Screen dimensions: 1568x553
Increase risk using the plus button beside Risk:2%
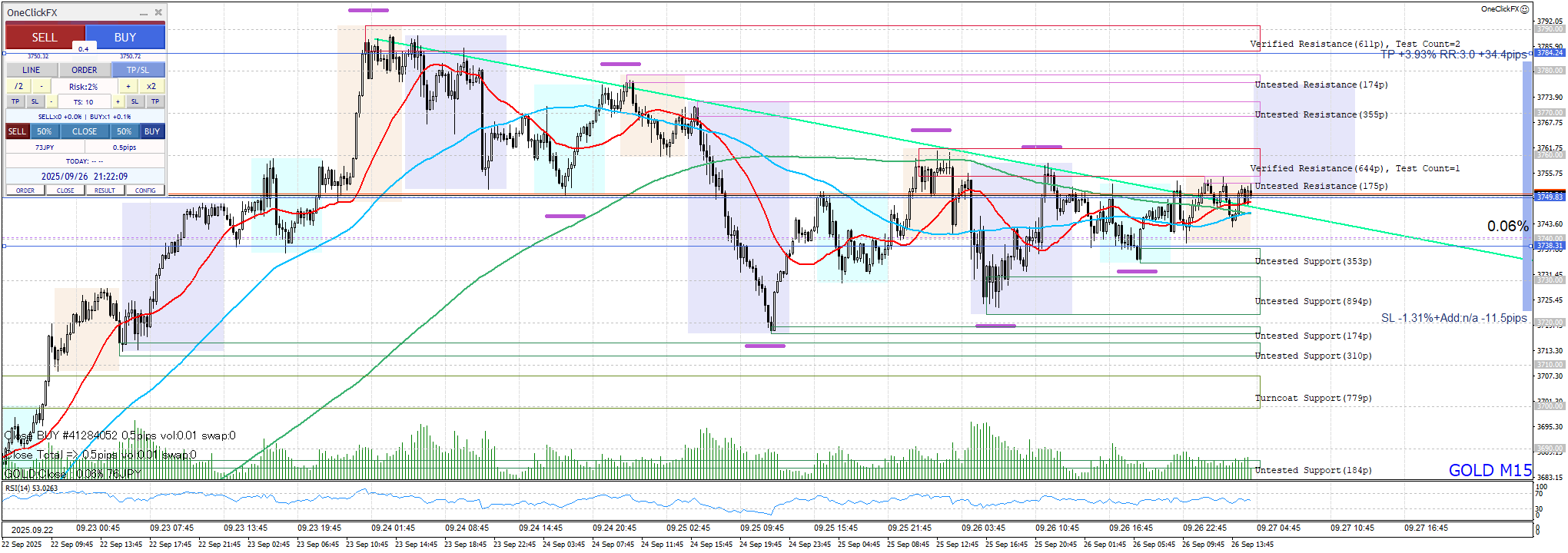pos(128,87)
